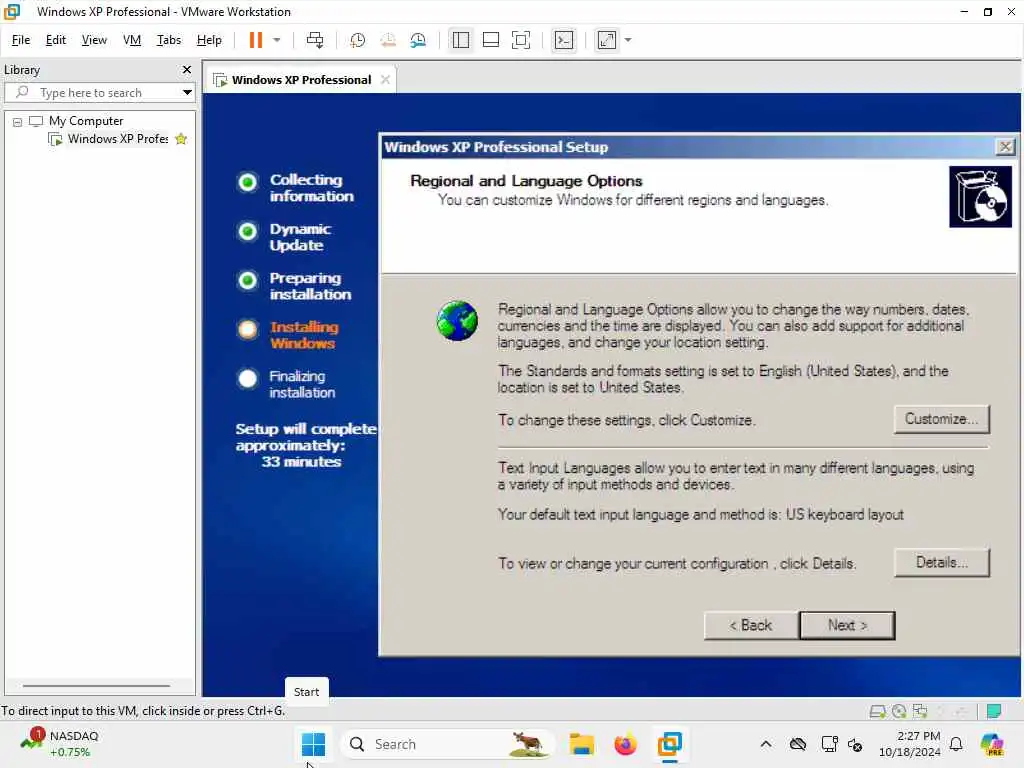Click the OneDrive cloud tray icon
Screen dimensions: 1024x768
797,744
